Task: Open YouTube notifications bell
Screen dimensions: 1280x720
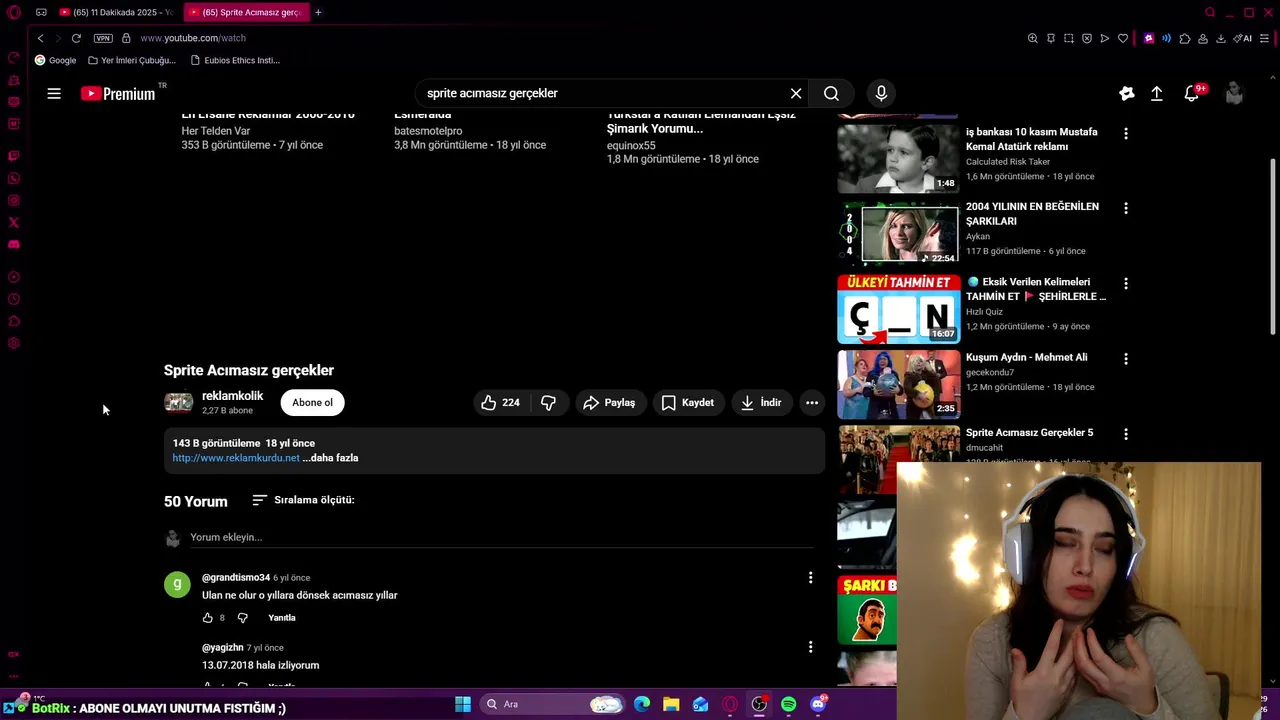Action: 1191,93
